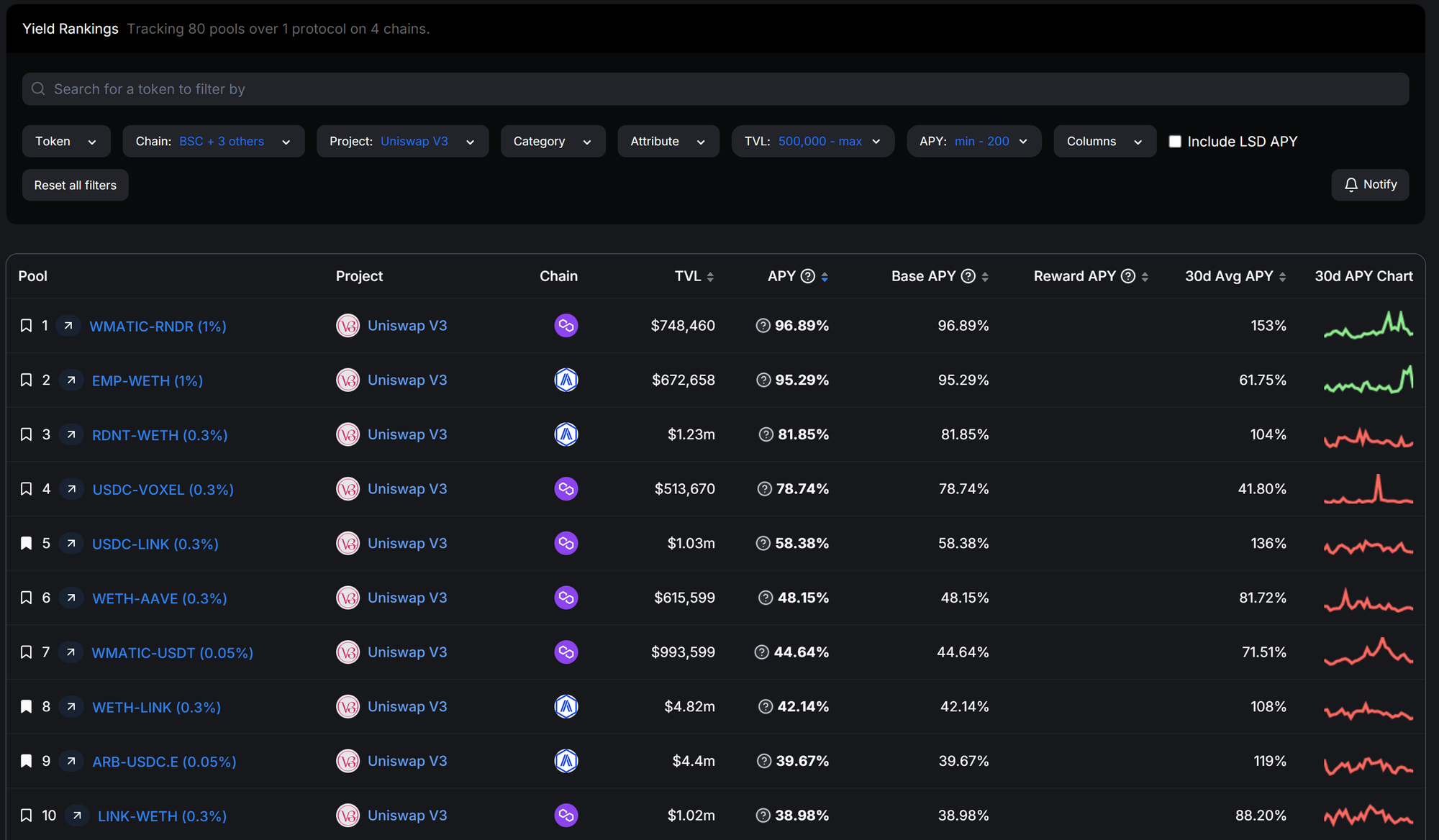Click 30d APY chart for WMATIC-USDT

(1368, 652)
